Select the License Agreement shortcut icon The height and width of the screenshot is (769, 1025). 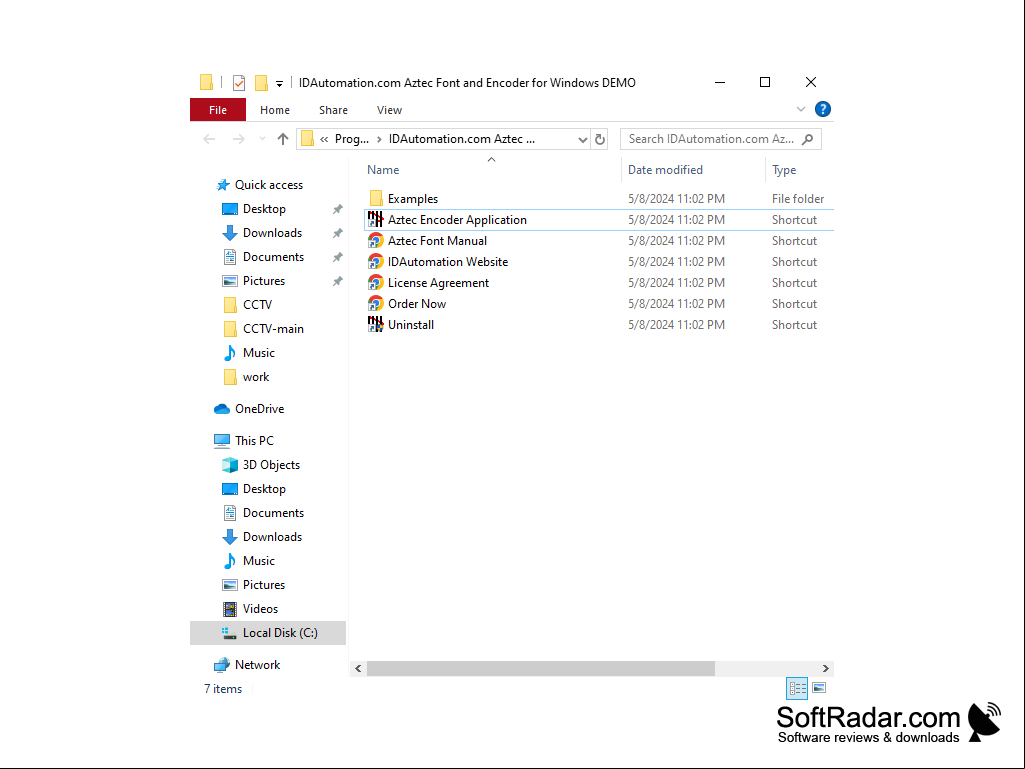tap(375, 282)
